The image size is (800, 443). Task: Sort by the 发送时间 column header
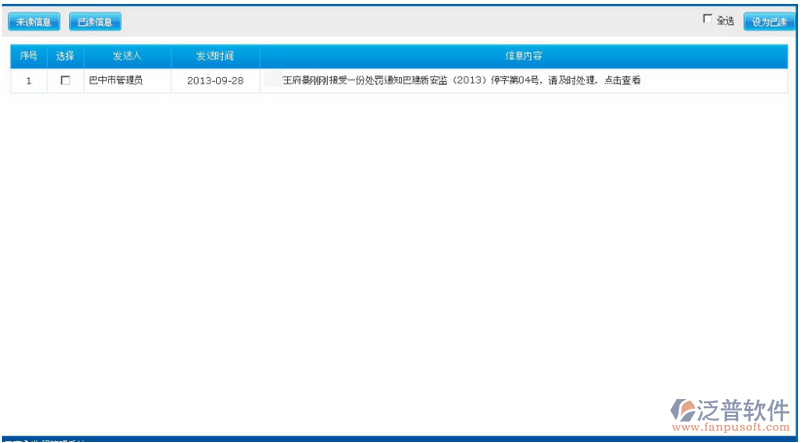[215, 56]
